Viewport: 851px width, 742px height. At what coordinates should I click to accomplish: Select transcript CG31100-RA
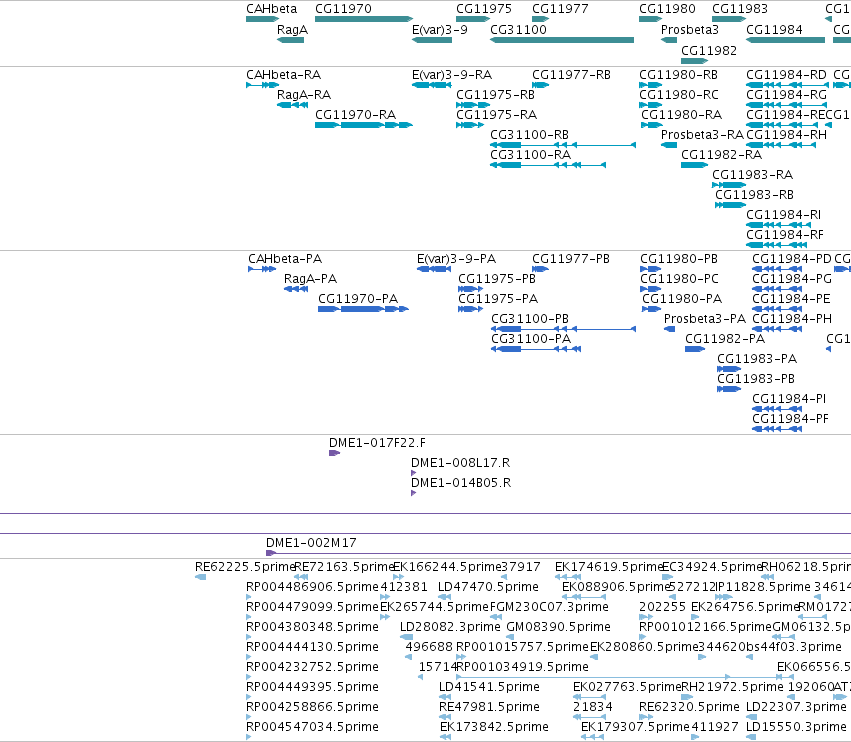(530, 155)
